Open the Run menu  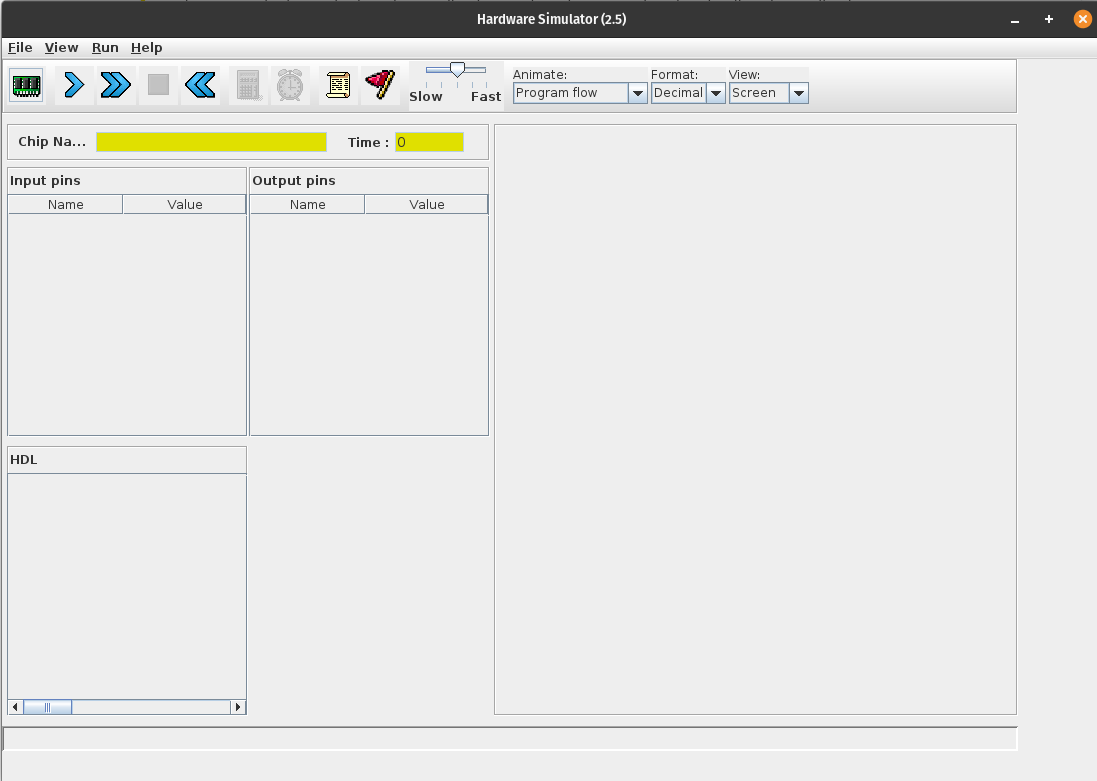pos(105,48)
